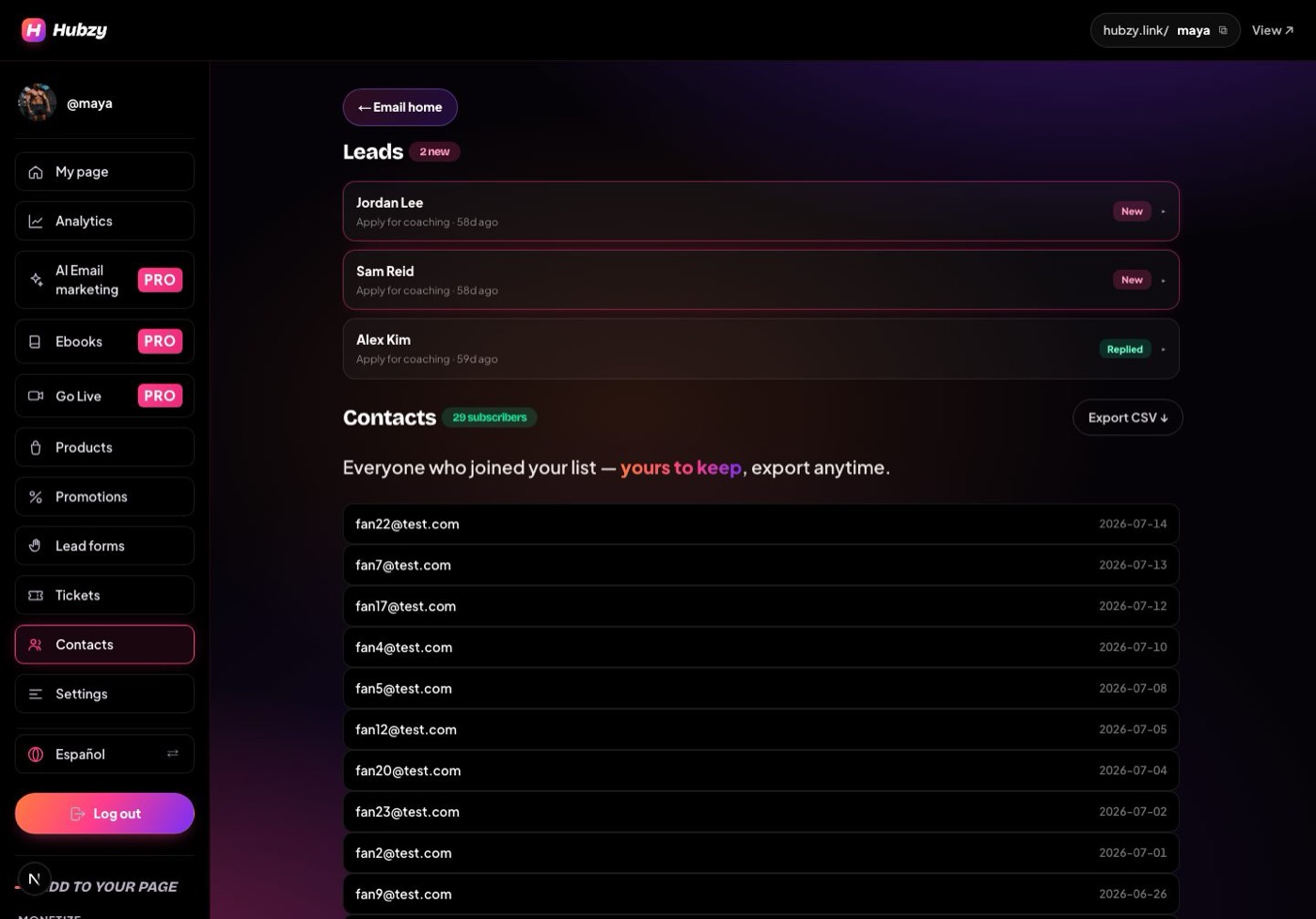Open Ebooks in the sidebar
Image resolution: width=1316 pixels, height=919 pixels.
tap(104, 341)
